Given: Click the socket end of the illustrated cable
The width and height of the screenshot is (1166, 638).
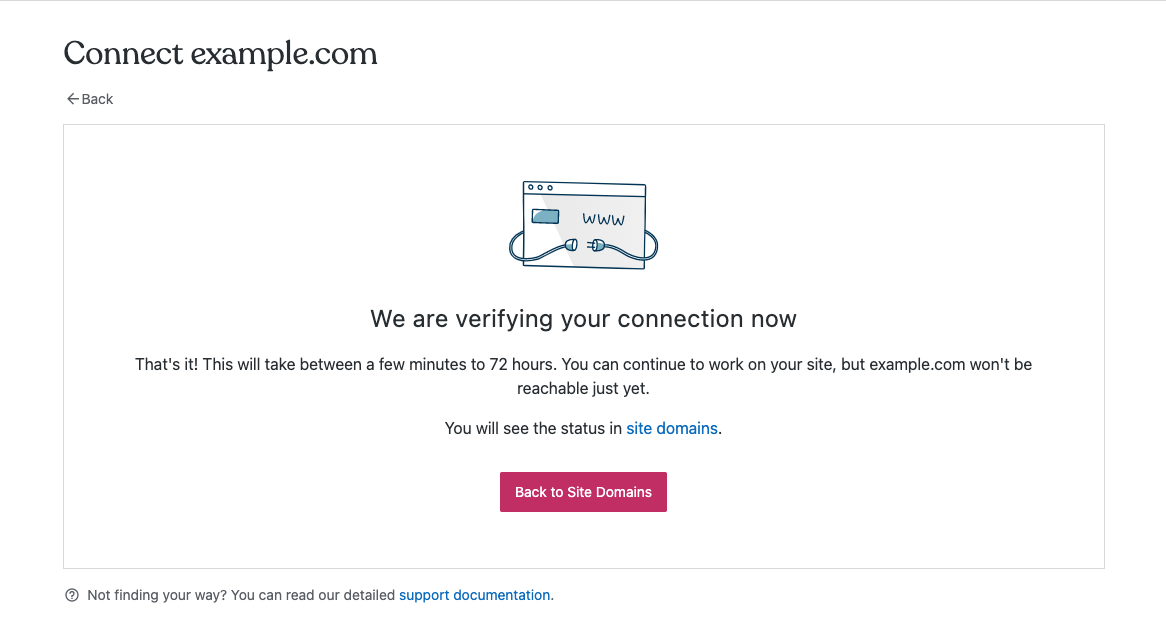Looking at the screenshot, I should click(572, 244).
